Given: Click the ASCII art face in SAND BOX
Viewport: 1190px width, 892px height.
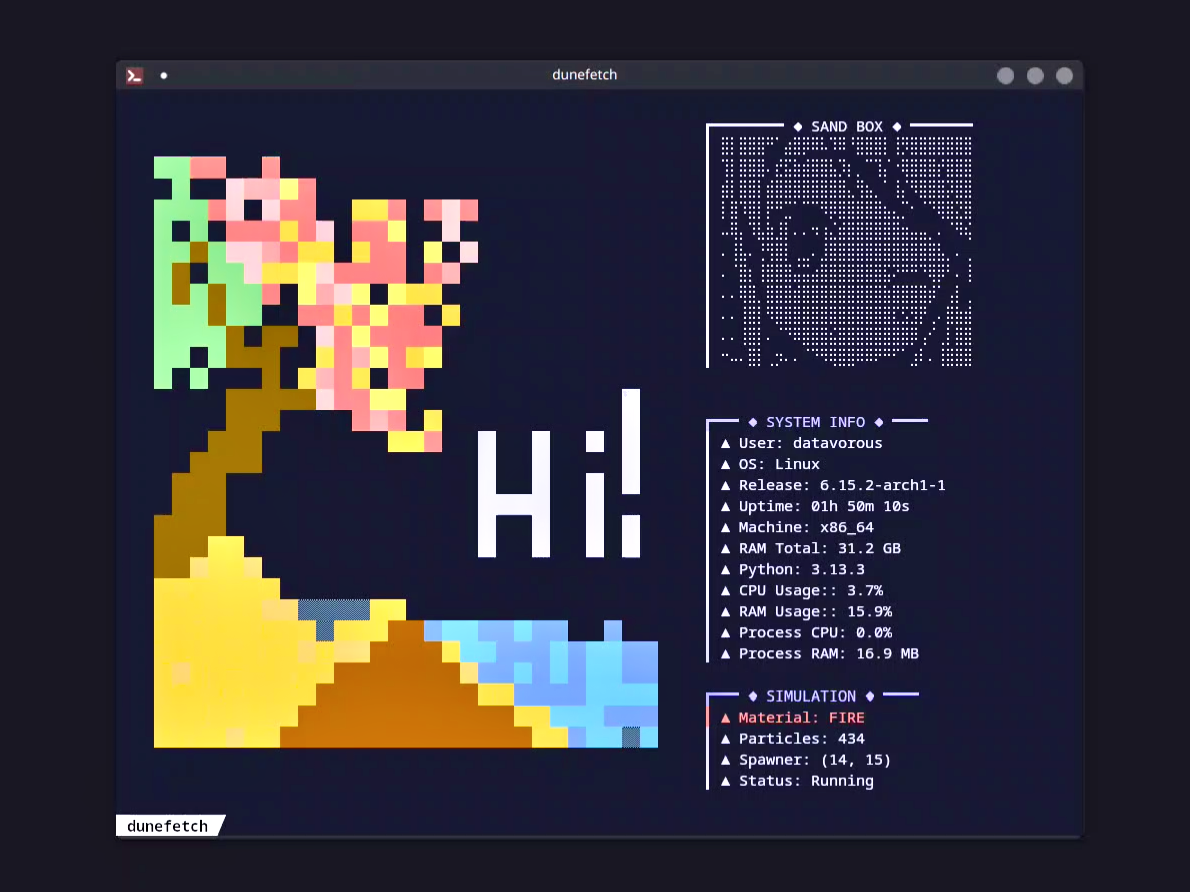Looking at the screenshot, I should click(845, 251).
